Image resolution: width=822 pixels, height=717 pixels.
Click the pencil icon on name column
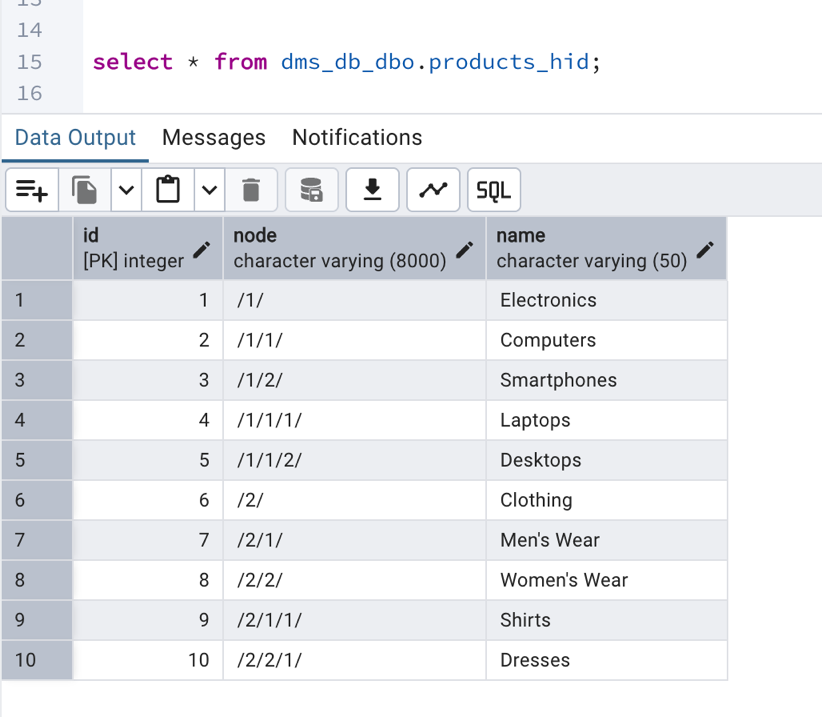pos(706,249)
